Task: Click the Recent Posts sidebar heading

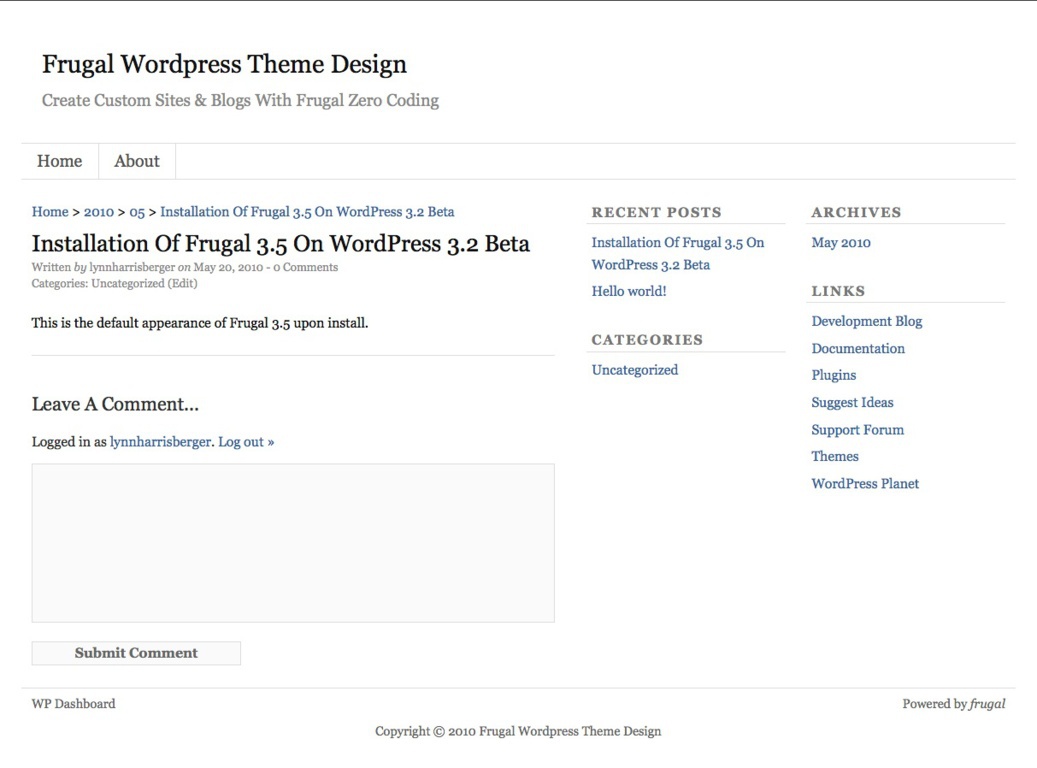Action: 657,212
